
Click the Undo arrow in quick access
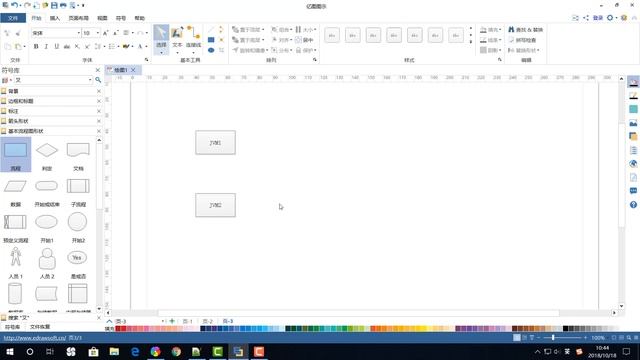[15, 5]
